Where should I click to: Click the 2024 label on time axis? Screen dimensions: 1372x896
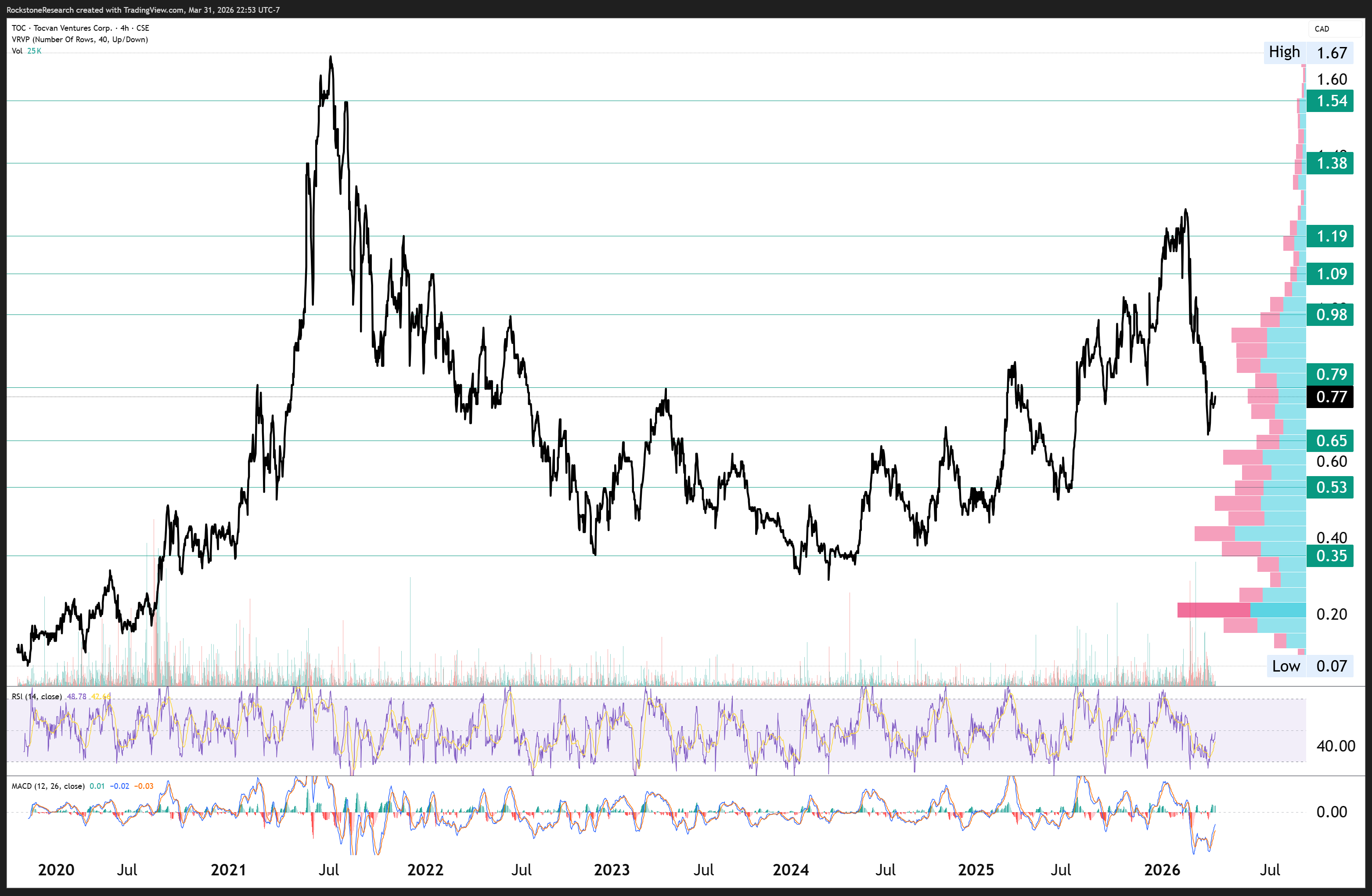pyautogui.click(x=790, y=870)
